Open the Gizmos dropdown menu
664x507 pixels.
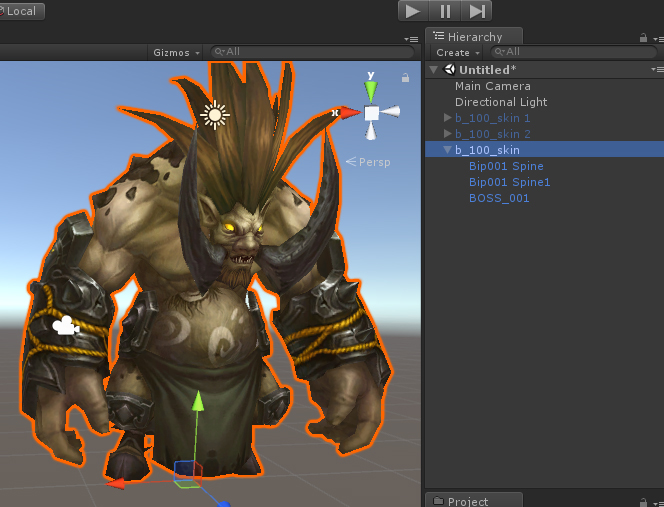click(x=176, y=53)
